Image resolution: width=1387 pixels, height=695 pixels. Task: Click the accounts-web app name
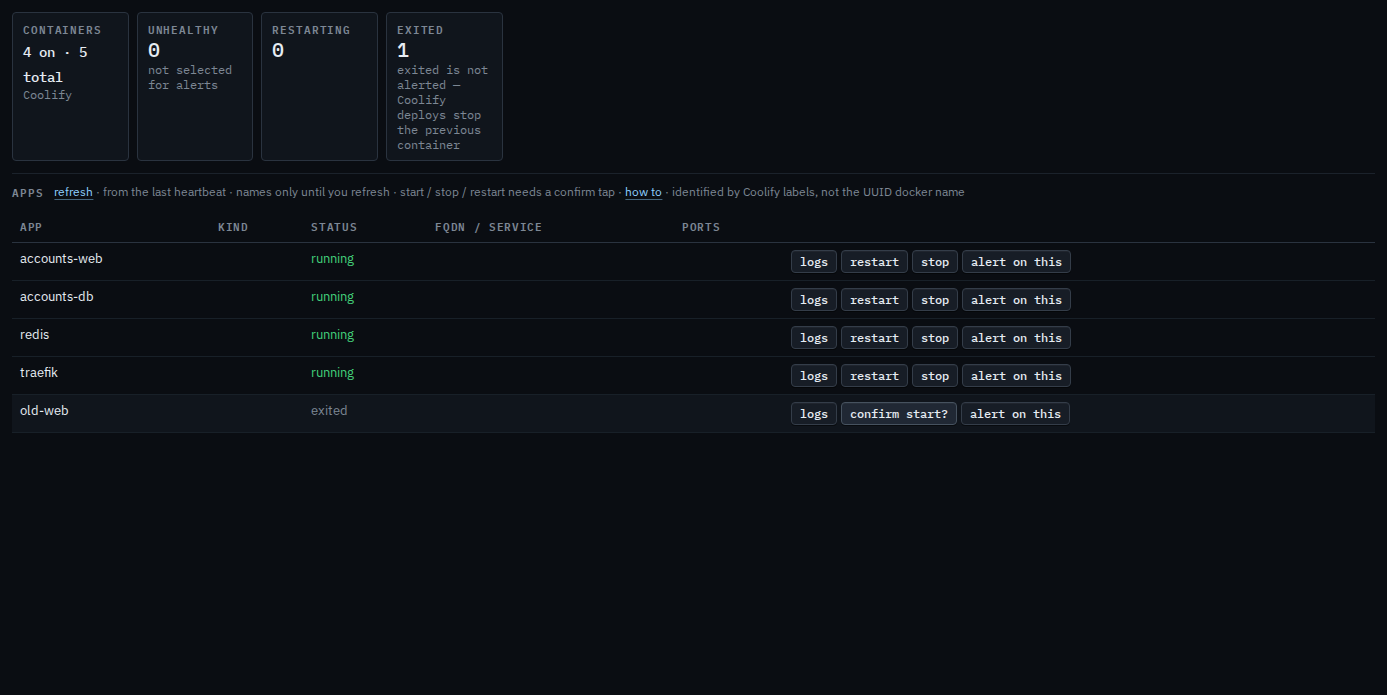pyautogui.click(x=61, y=259)
